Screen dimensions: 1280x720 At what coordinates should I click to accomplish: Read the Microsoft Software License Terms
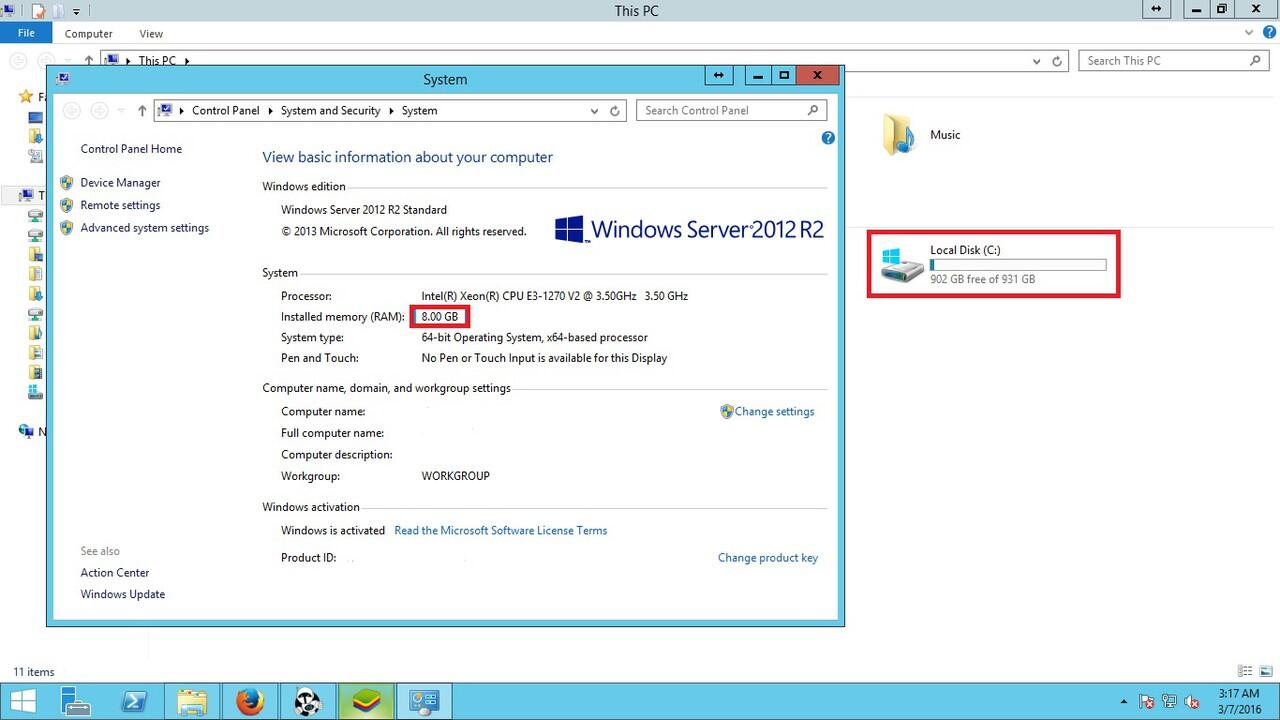click(x=500, y=531)
